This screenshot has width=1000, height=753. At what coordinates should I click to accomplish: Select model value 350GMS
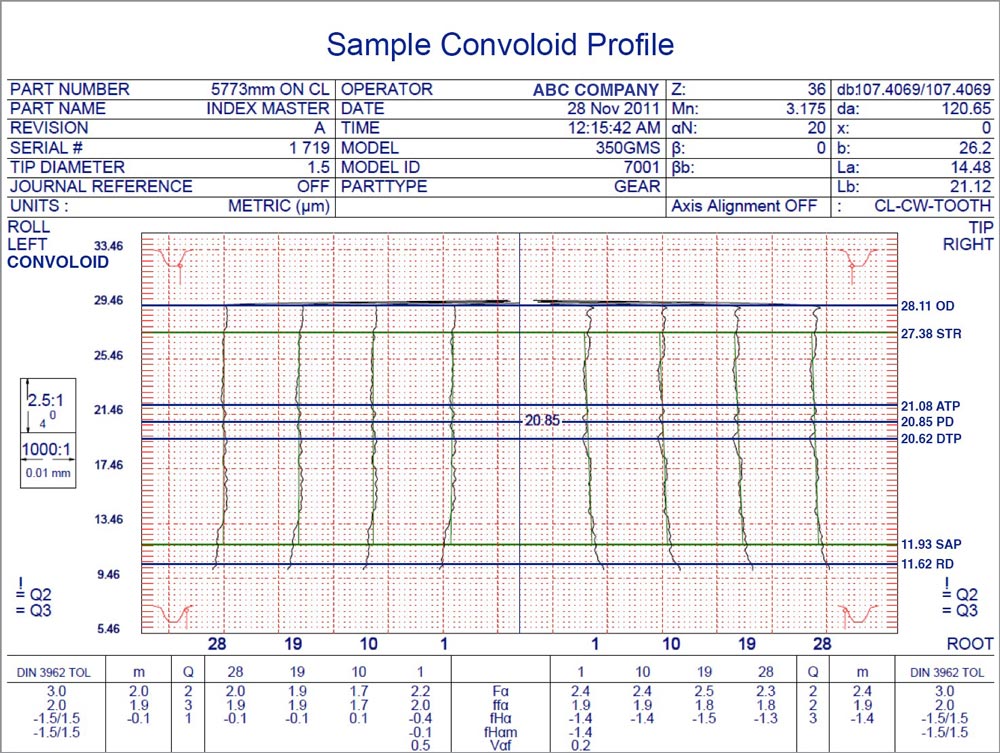click(628, 148)
